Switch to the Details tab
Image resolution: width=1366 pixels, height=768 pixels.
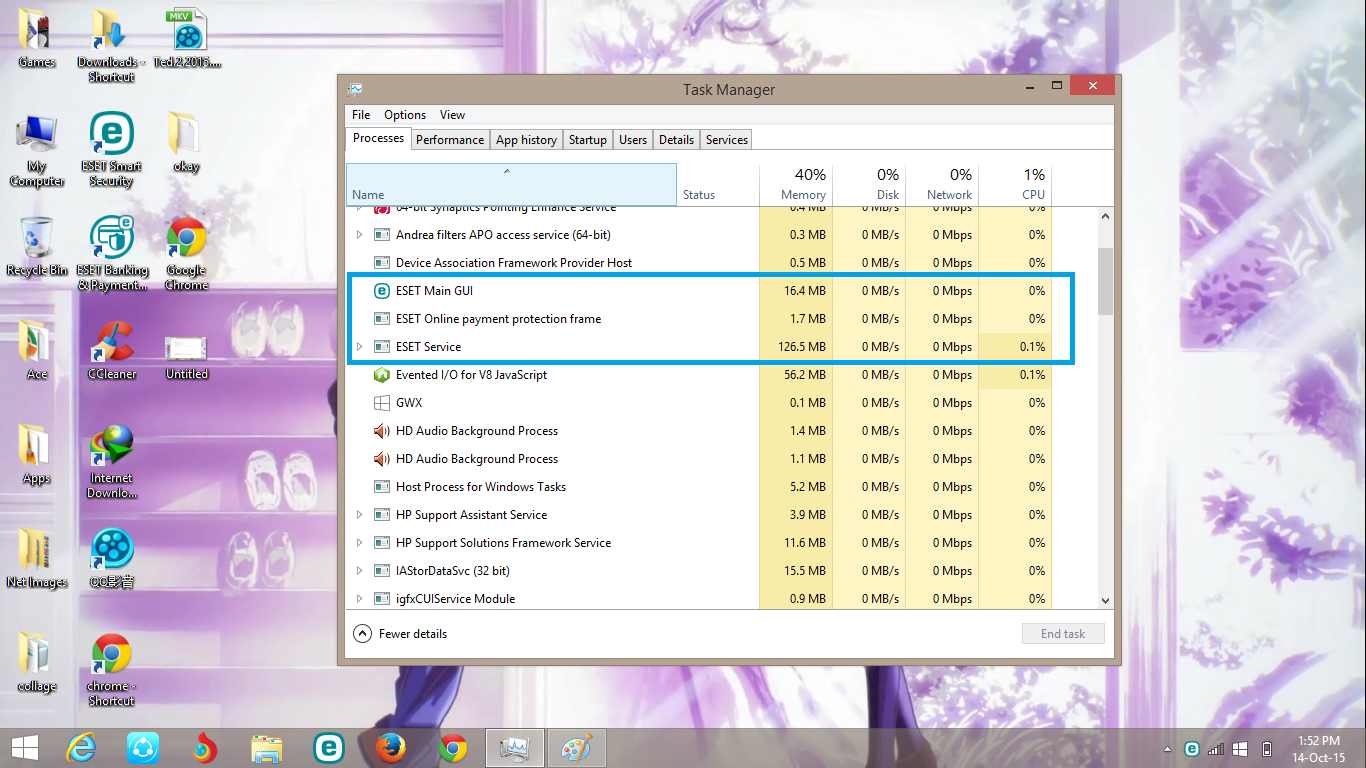(x=676, y=140)
